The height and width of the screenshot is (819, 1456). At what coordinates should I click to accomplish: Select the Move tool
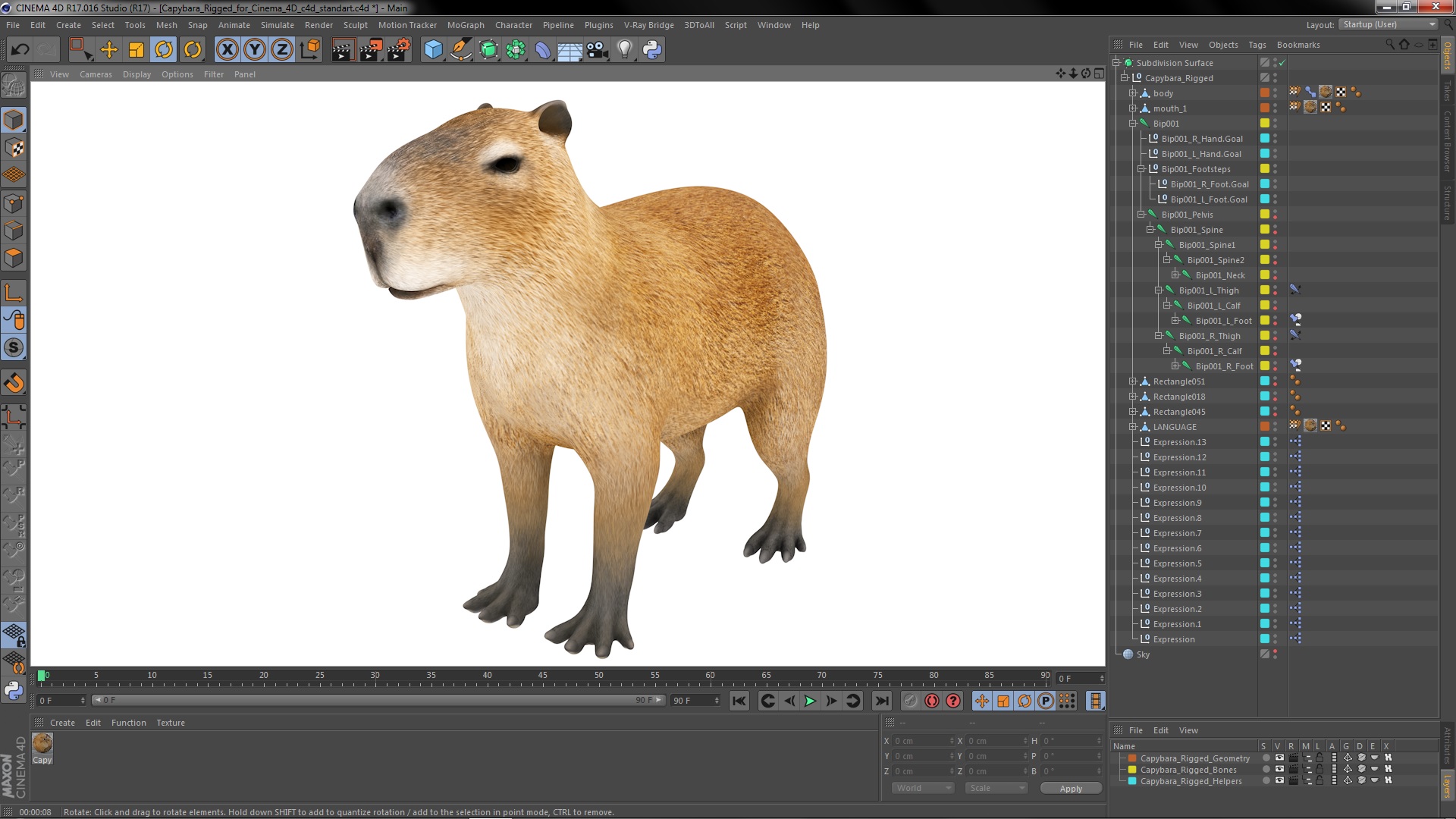coord(109,50)
